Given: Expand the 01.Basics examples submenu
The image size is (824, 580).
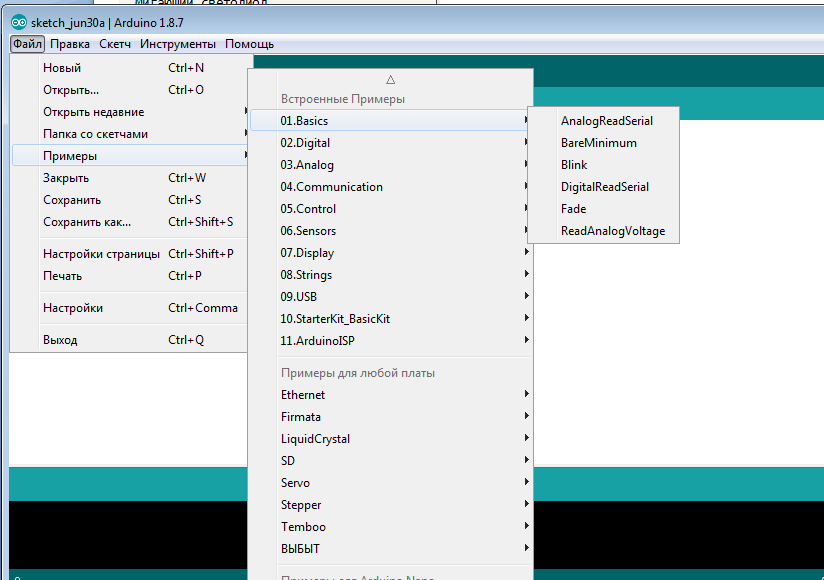Looking at the screenshot, I should [390, 121].
